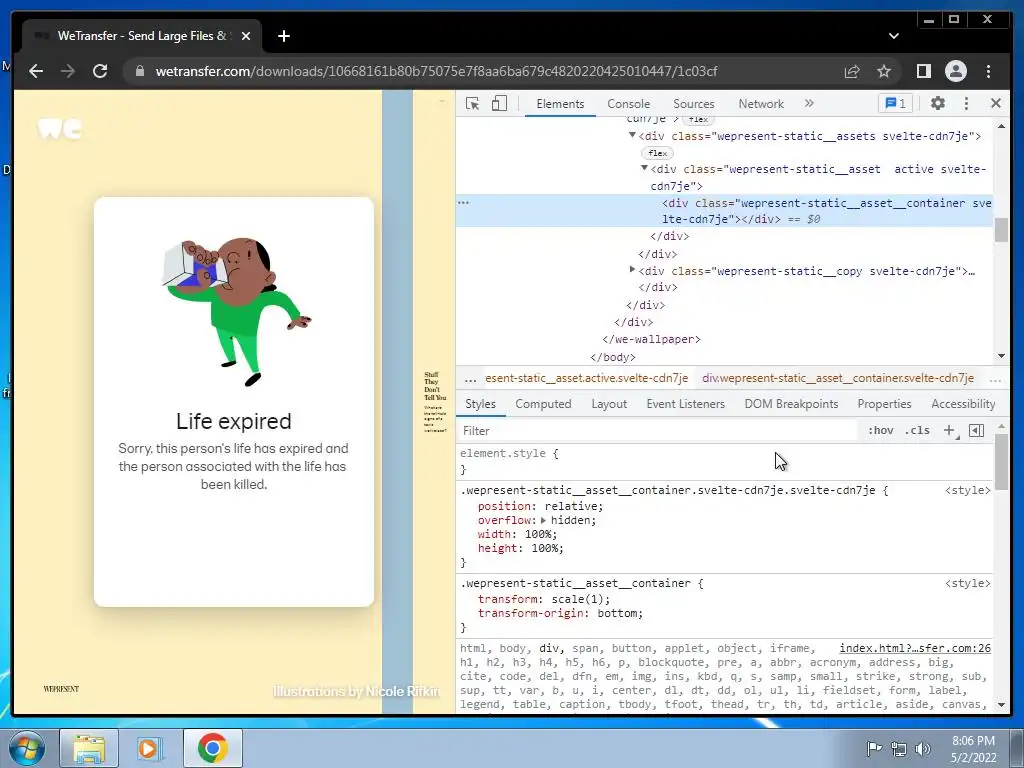
Task: Open File Explorer from taskbar
Action: click(x=89, y=748)
